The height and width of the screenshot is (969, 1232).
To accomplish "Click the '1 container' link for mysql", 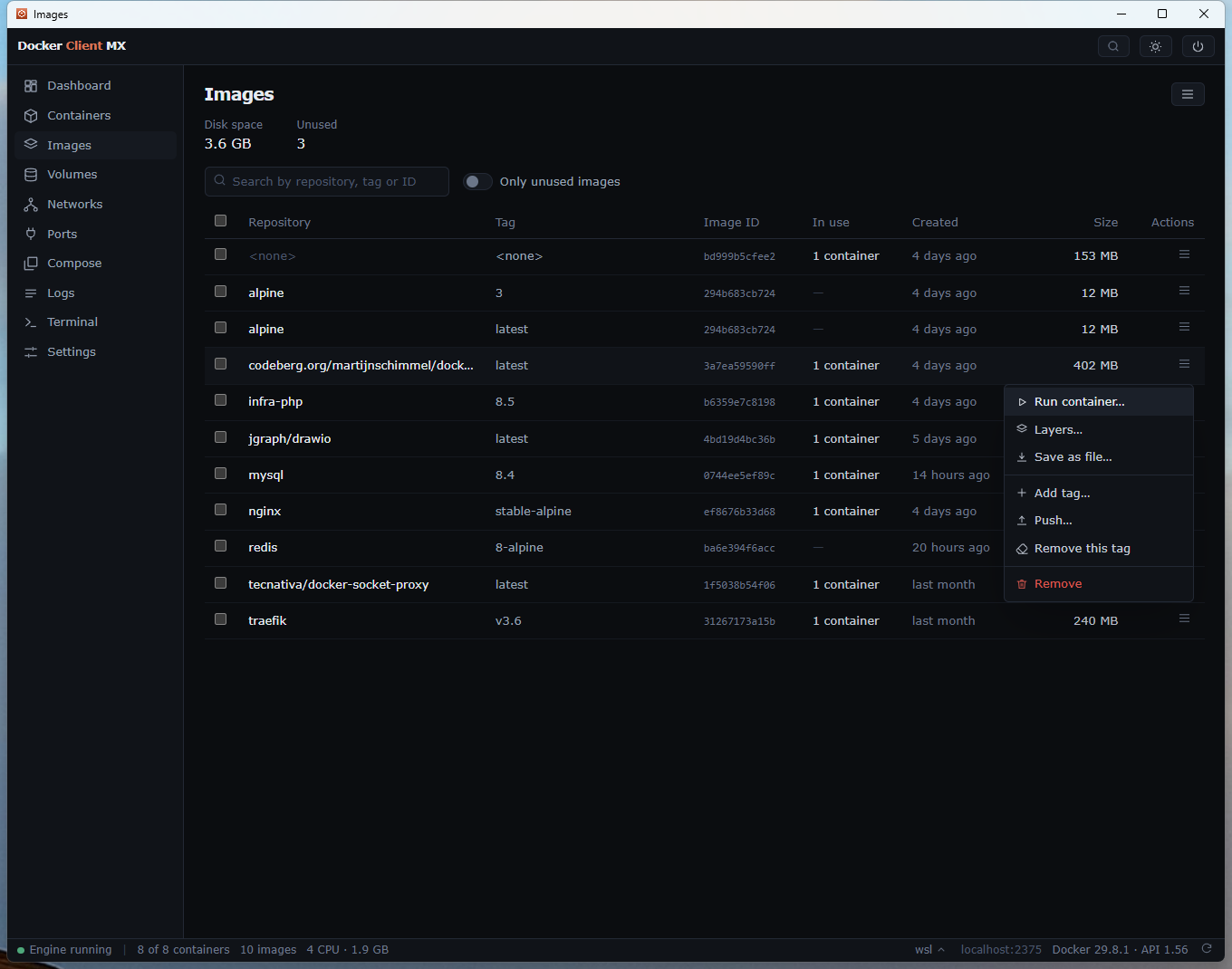I will coord(846,475).
